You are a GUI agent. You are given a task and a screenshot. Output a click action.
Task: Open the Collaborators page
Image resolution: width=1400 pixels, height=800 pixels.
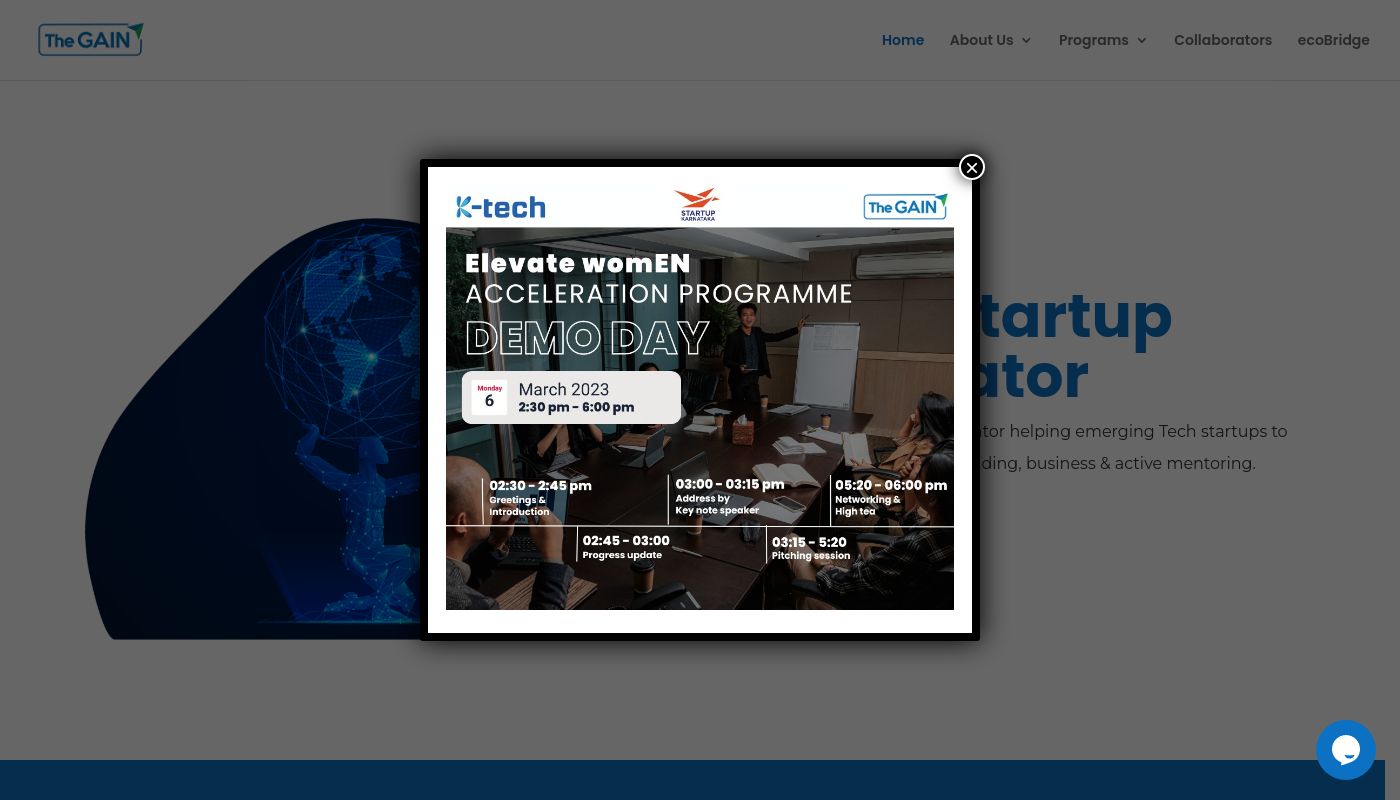coord(1223,40)
